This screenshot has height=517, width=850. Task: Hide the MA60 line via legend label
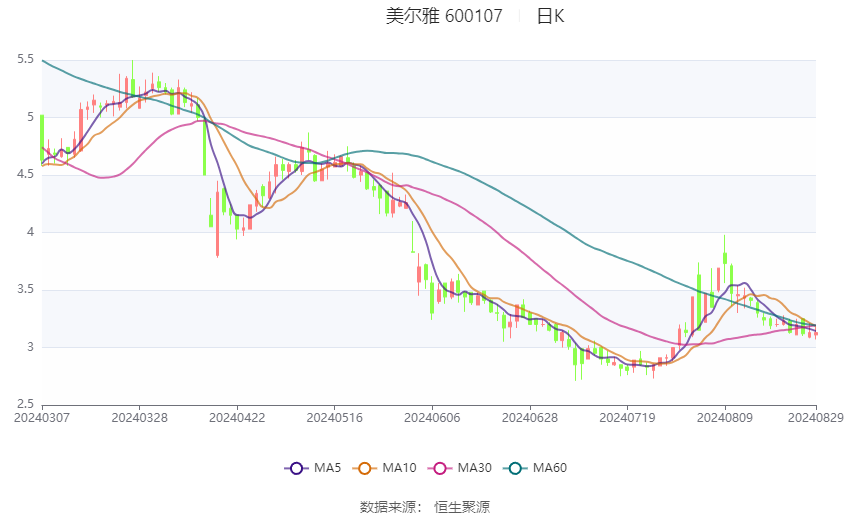point(550,468)
